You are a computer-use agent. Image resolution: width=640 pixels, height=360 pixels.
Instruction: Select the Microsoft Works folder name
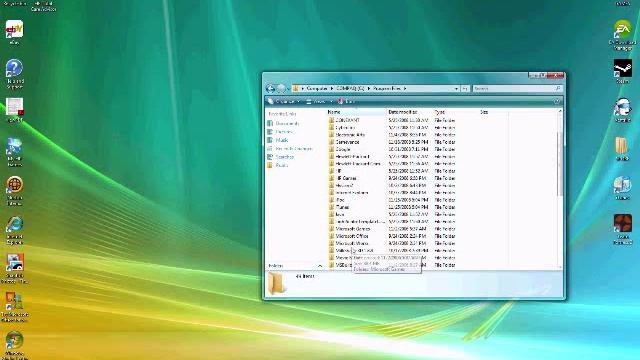point(351,243)
